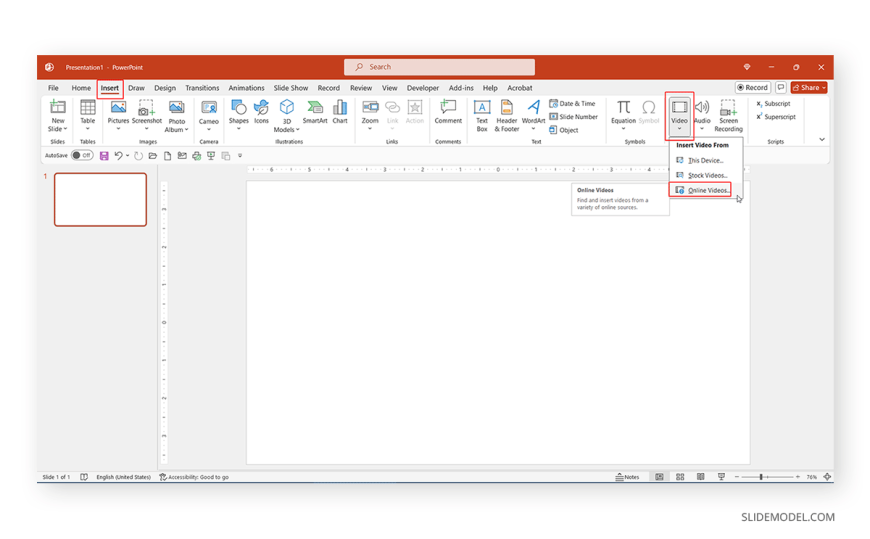Click the Save icon in quick access toolbar
870x539 pixels.
pyautogui.click(x=104, y=156)
